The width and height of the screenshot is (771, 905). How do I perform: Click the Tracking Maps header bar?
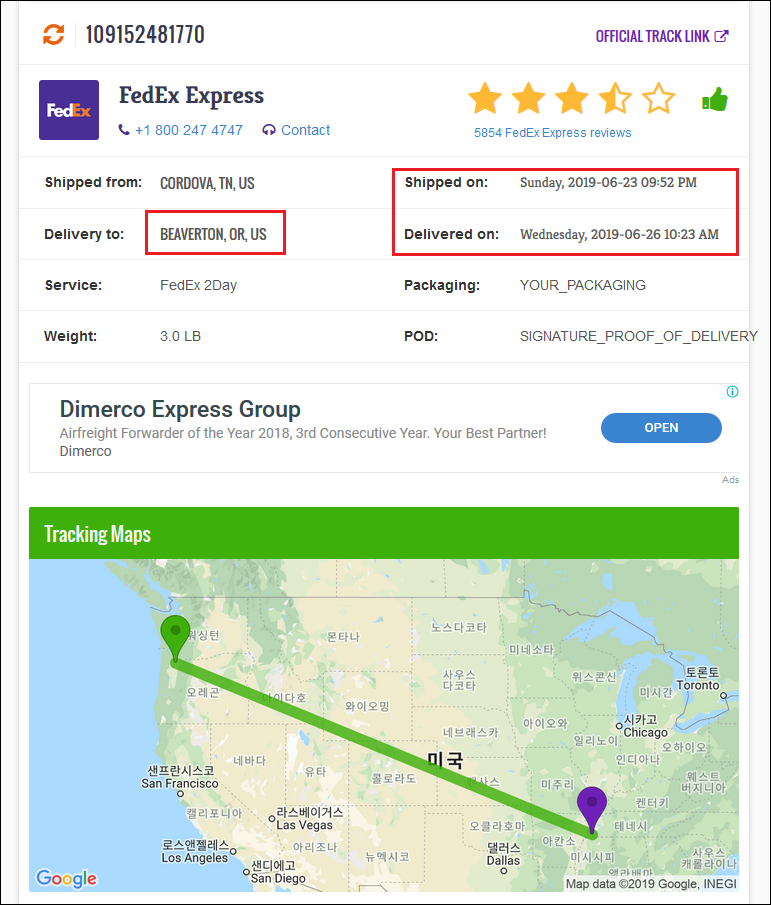(384, 533)
